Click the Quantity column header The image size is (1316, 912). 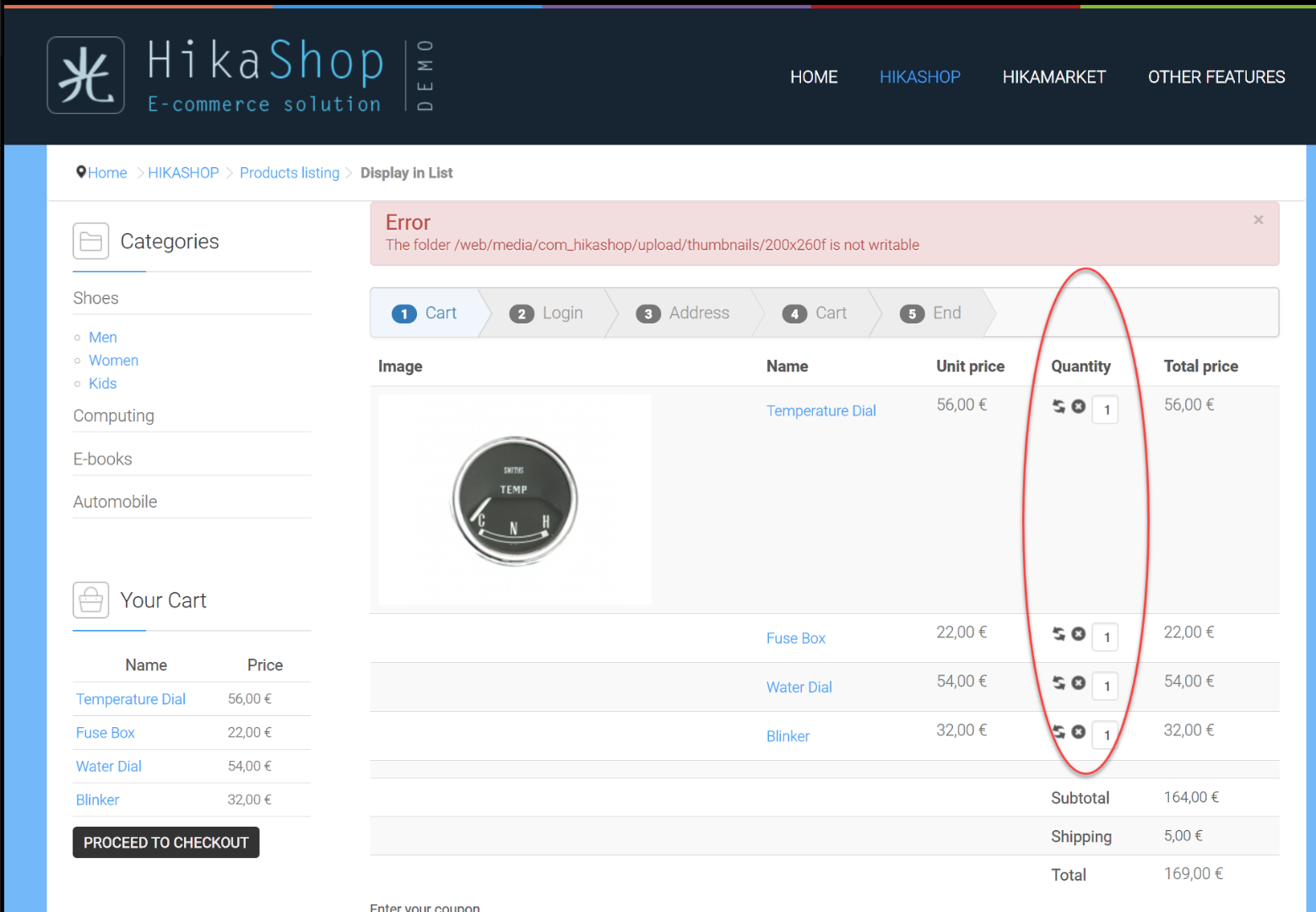[1081, 366]
